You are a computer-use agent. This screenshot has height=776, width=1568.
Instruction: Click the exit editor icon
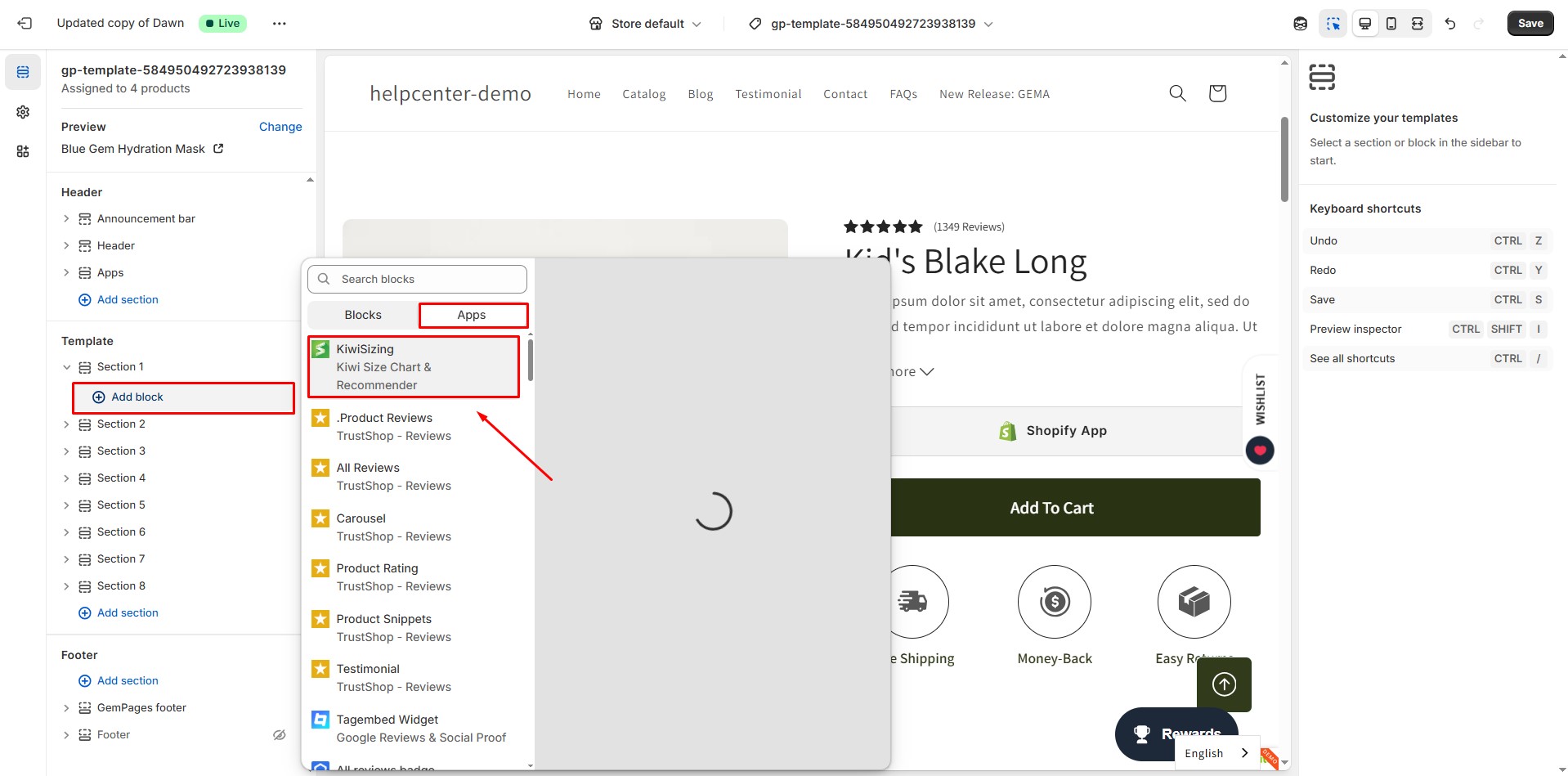[x=25, y=24]
